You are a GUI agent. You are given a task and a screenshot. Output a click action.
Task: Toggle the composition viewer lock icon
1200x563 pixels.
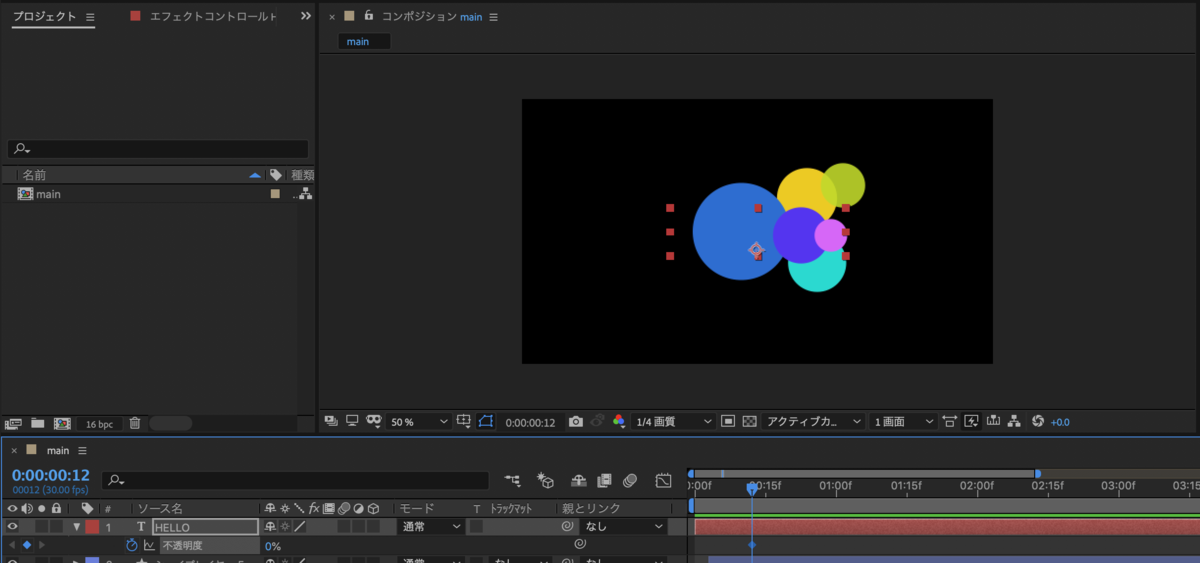tap(369, 16)
